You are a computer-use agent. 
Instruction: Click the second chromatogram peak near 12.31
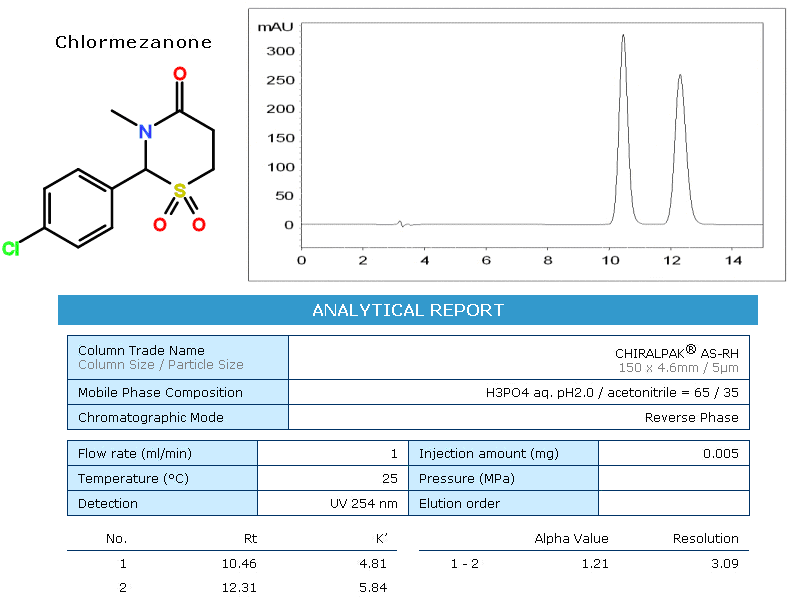pos(680,77)
